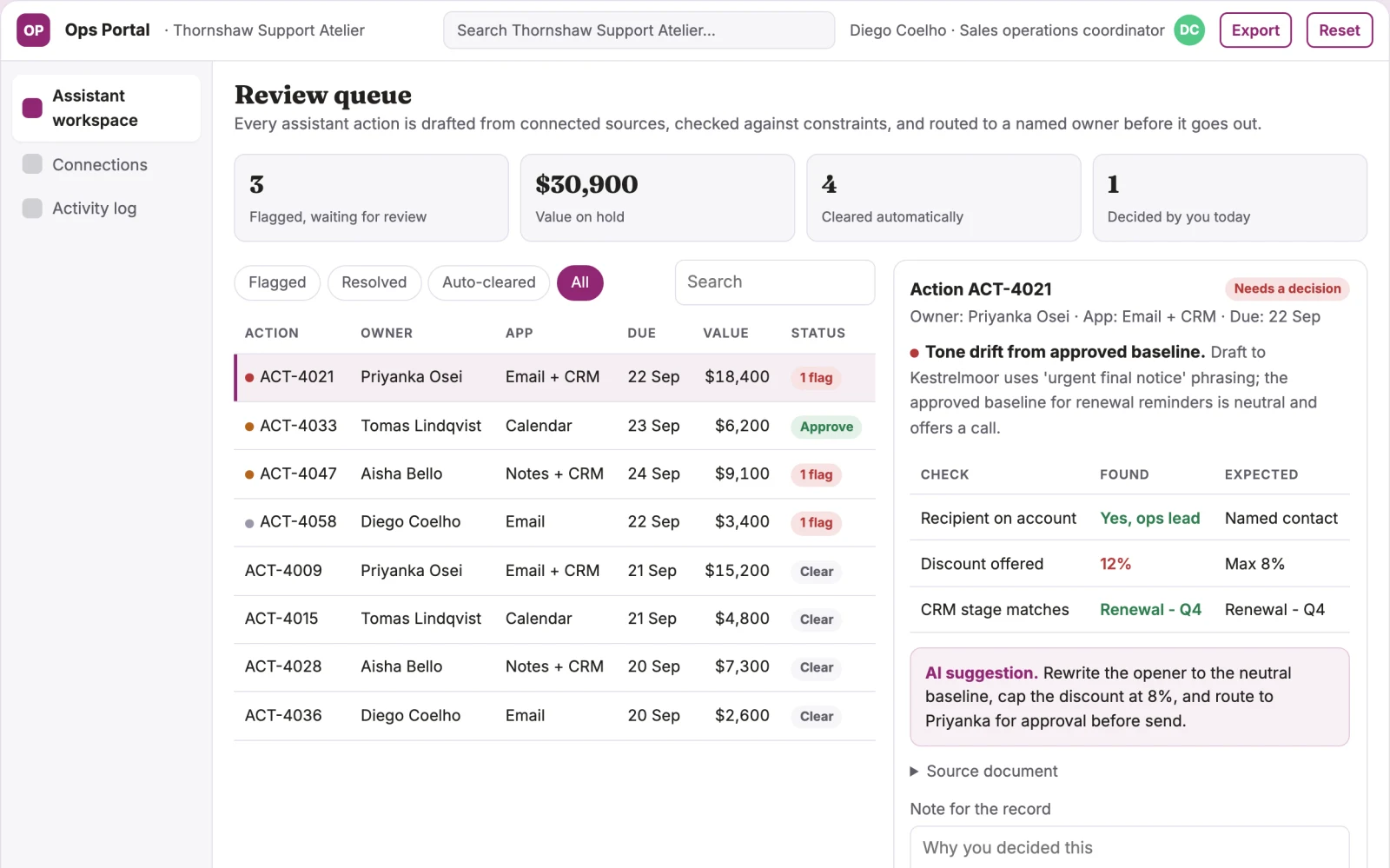
Task: Open Assistant workspace in the sidebar
Action: 107,108
